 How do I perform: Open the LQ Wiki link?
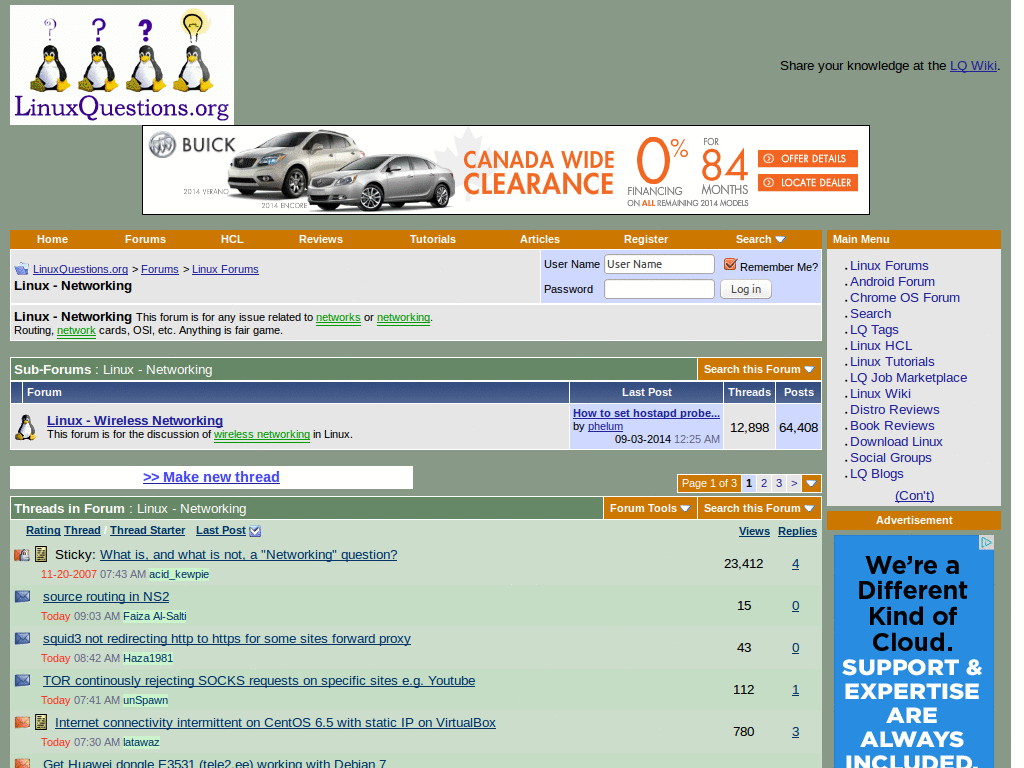[973, 65]
